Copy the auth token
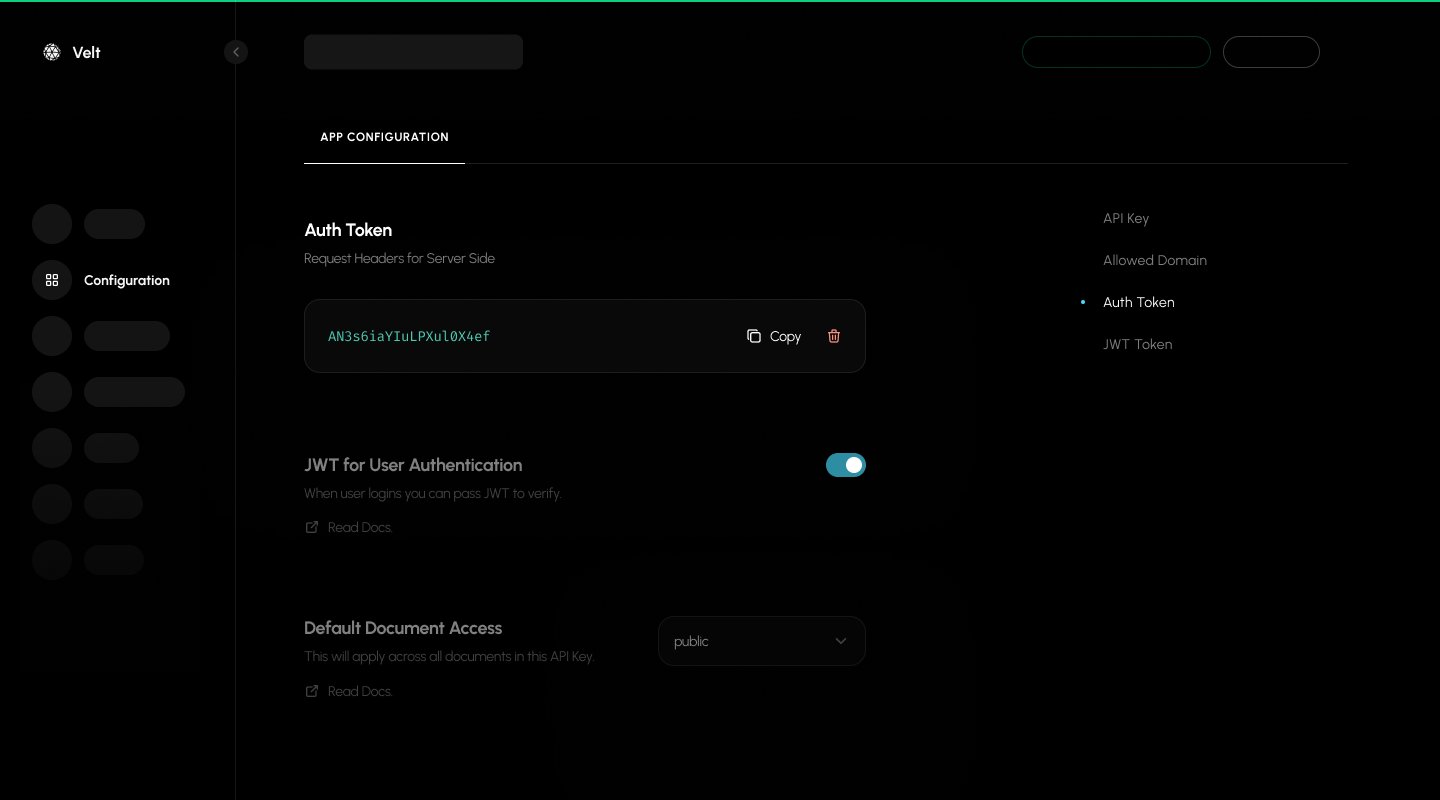Viewport: 1440px width, 800px height. coord(774,336)
